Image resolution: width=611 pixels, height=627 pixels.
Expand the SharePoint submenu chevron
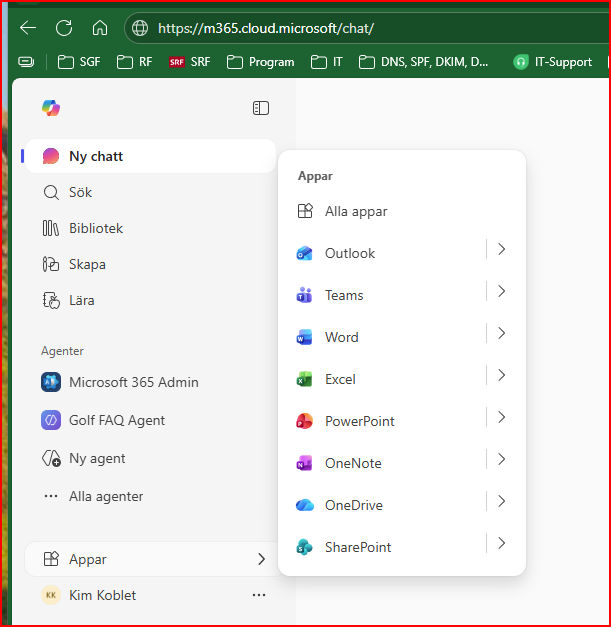tap(501, 543)
